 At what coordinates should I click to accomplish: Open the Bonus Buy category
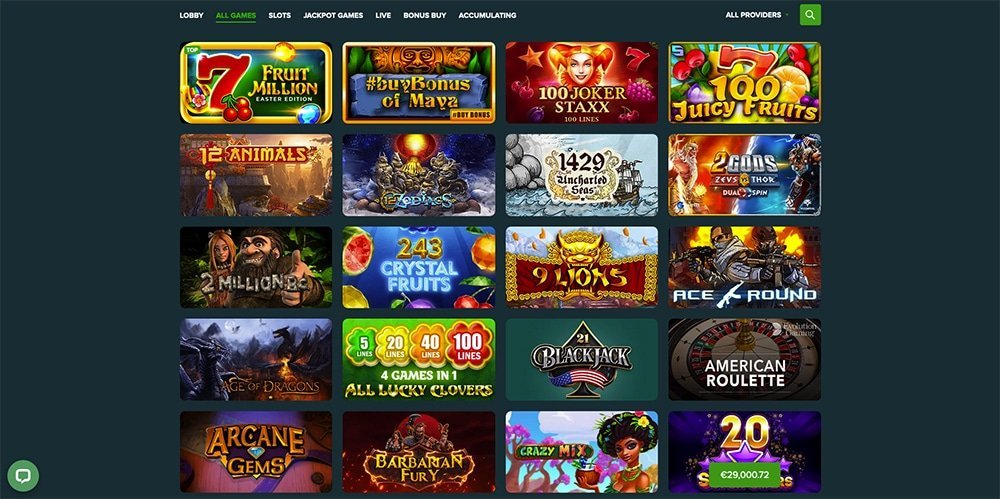(x=425, y=15)
